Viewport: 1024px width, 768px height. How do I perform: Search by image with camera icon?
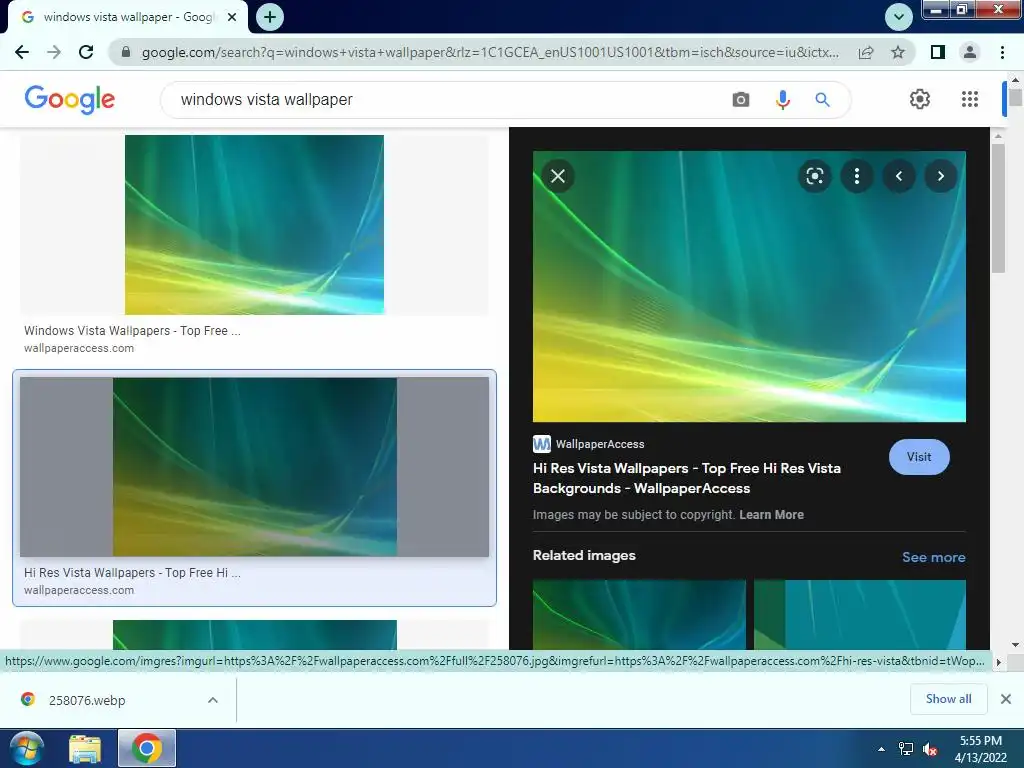(741, 100)
